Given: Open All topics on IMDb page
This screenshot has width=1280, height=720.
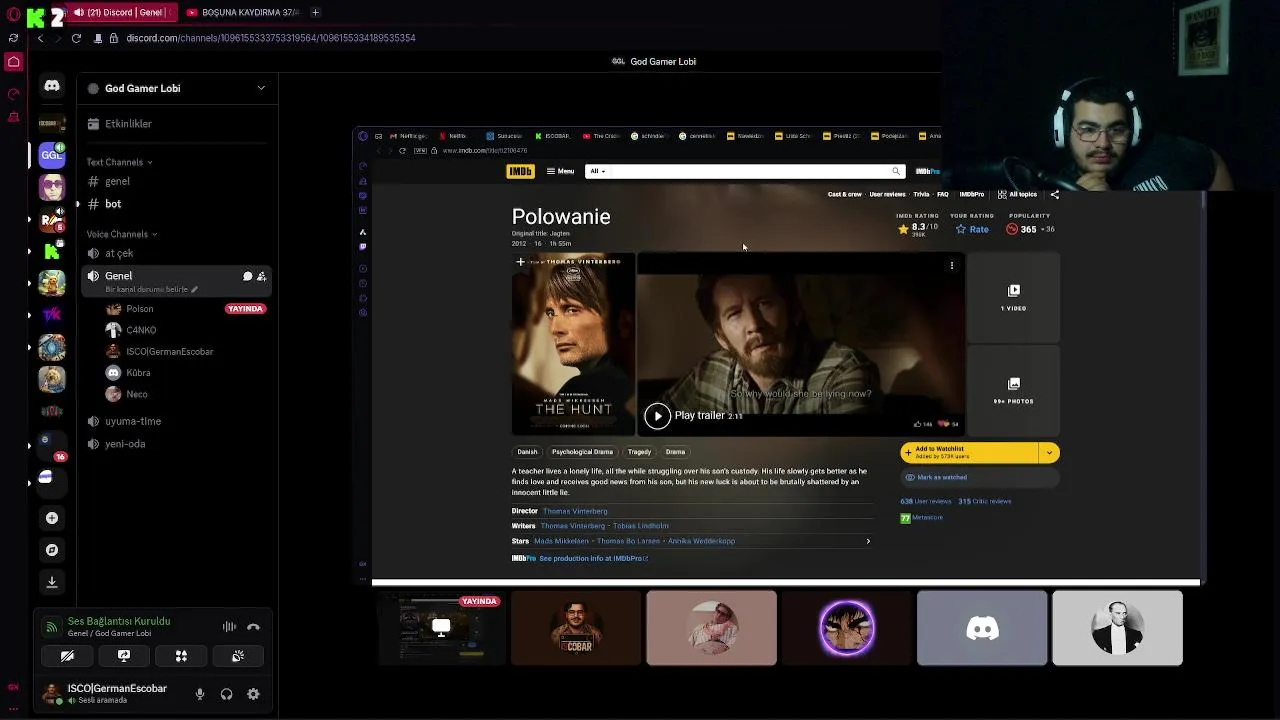Looking at the screenshot, I should [x=1017, y=195].
